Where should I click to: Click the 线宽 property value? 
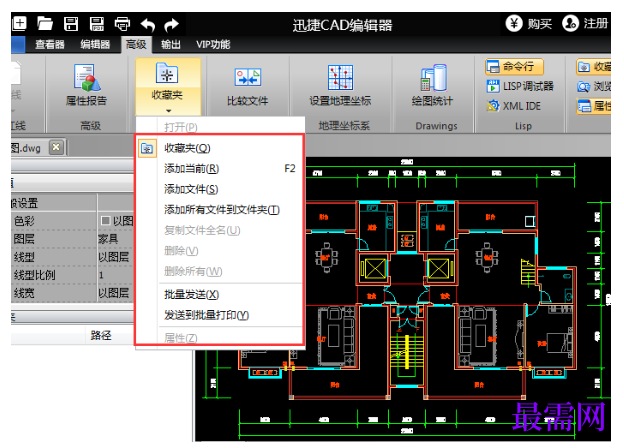click(116, 293)
